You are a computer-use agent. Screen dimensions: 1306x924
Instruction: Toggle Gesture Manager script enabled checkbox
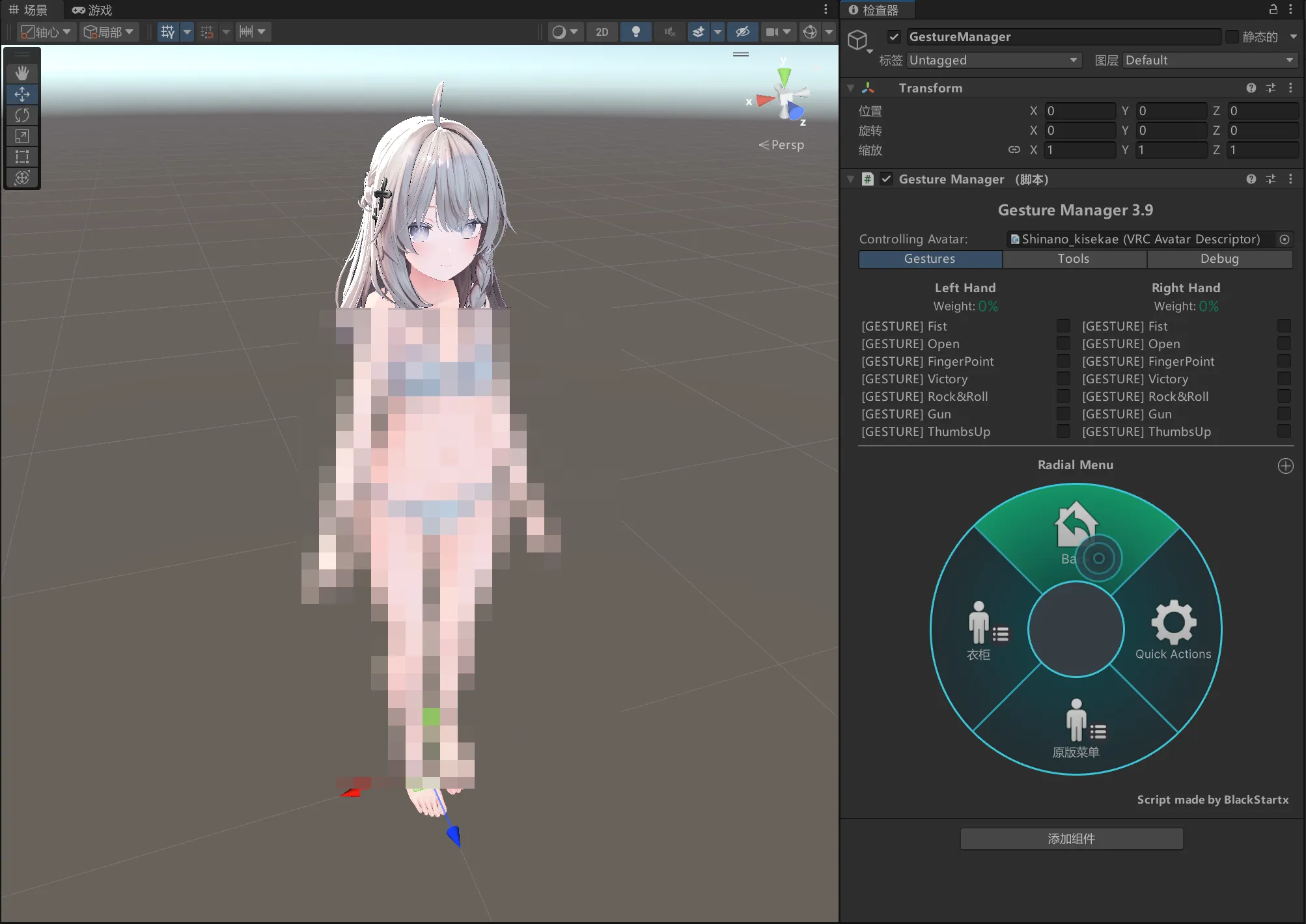pos(886,179)
